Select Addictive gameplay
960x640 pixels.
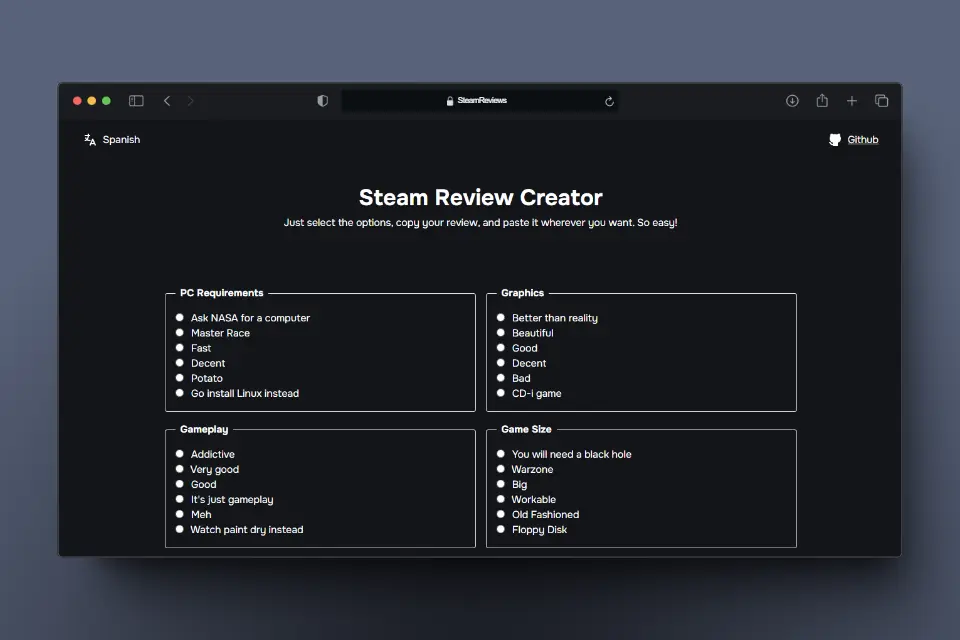point(179,454)
